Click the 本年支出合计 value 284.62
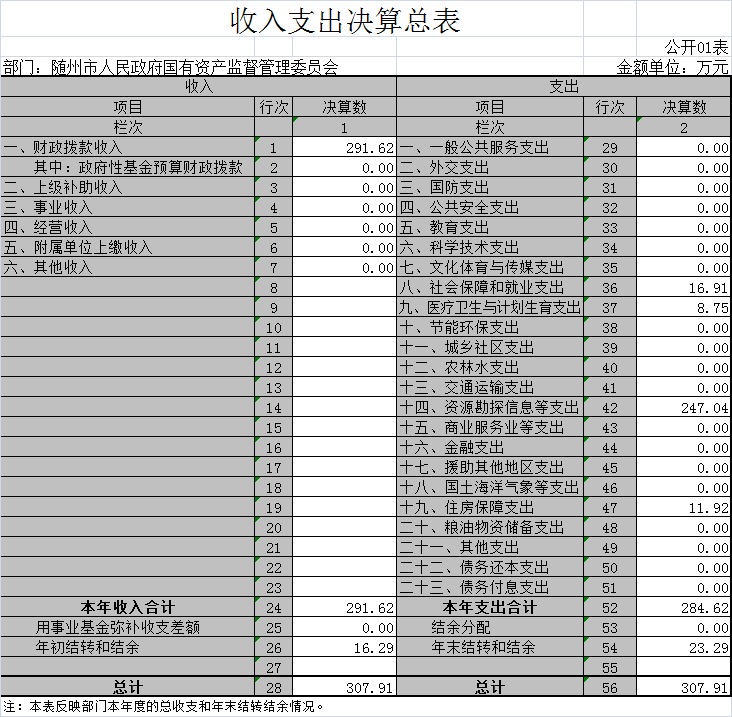The height and width of the screenshot is (717, 732). click(684, 608)
